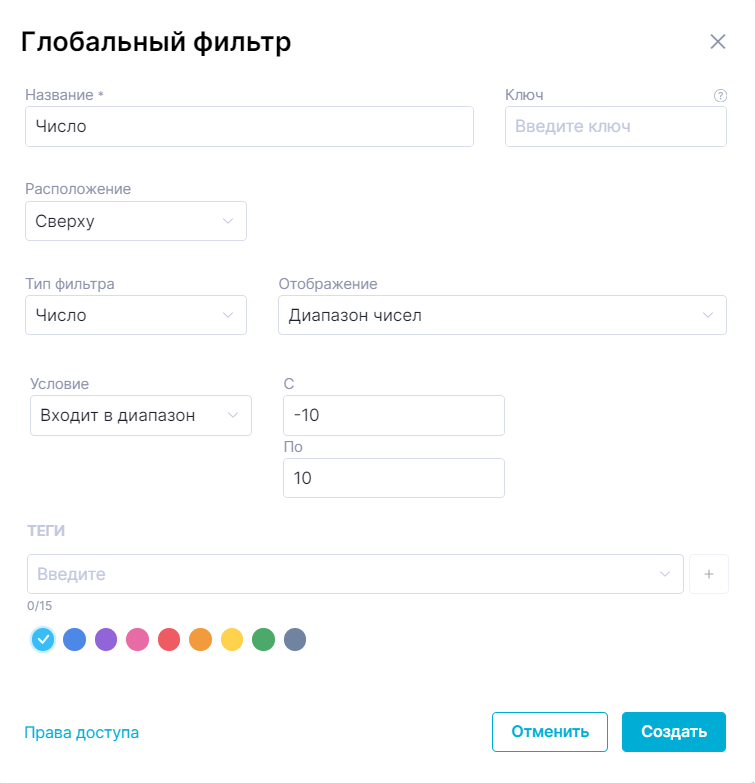Screen dimensions: 755x783
Task: Open the Теги dropdown field
Action: [355, 574]
